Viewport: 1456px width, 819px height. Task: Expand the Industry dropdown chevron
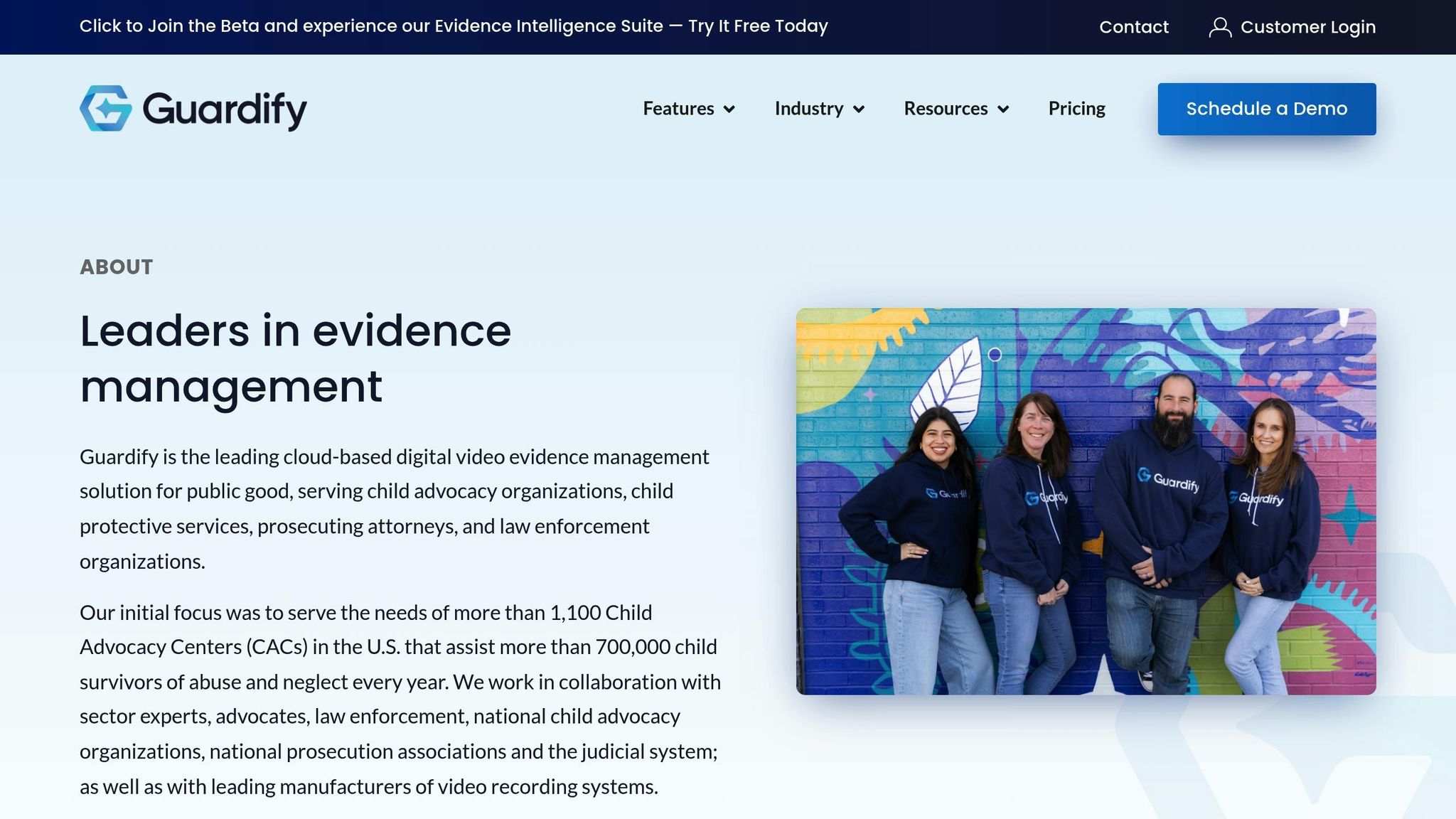click(x=859, y=109)
